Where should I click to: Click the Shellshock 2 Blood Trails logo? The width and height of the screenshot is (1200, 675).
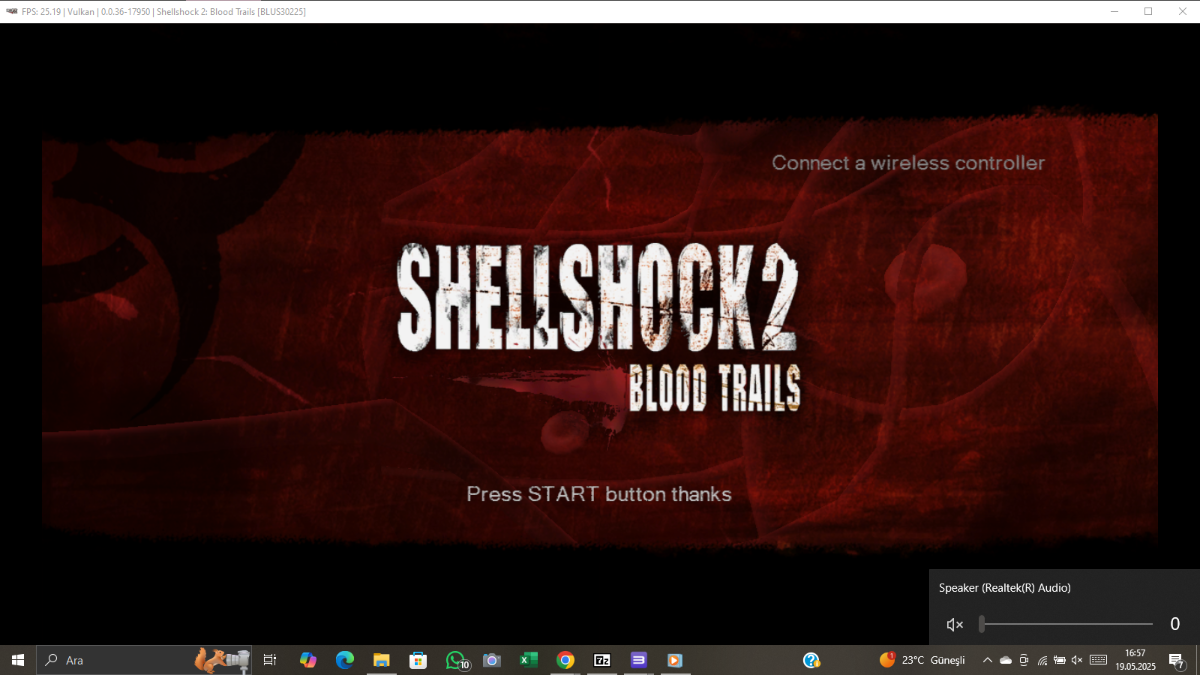(599, 329)
